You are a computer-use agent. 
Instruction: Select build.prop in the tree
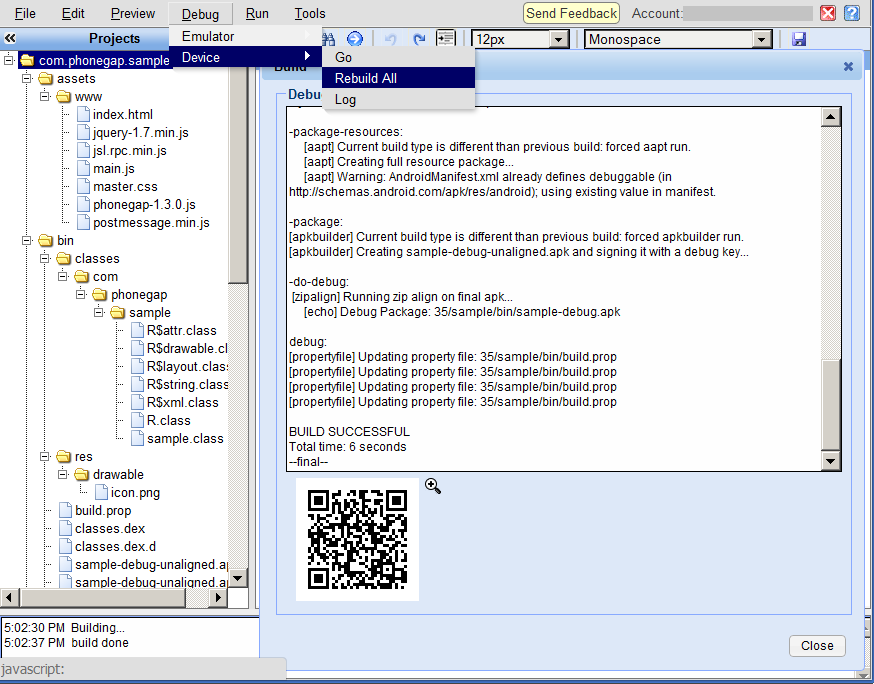(103, 511)
